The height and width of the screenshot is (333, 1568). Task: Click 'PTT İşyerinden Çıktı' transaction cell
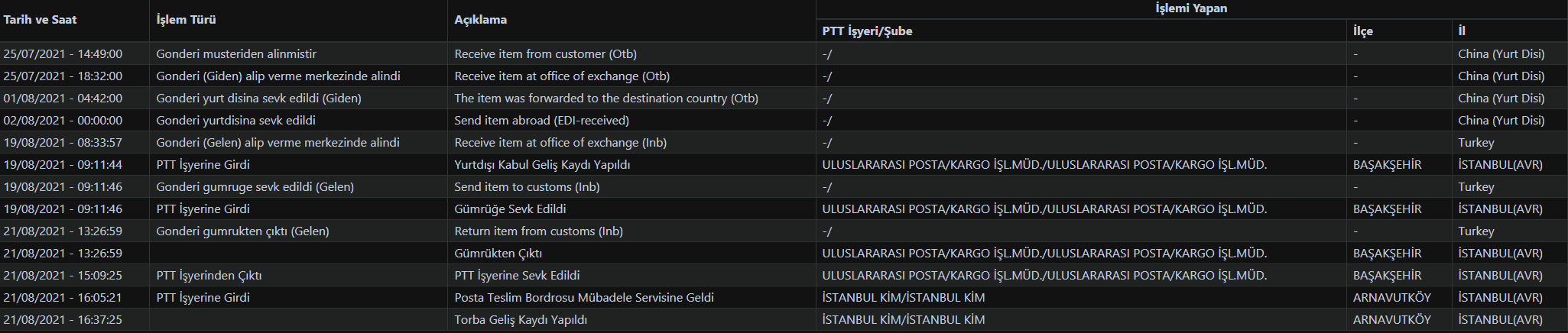(209, 276)
